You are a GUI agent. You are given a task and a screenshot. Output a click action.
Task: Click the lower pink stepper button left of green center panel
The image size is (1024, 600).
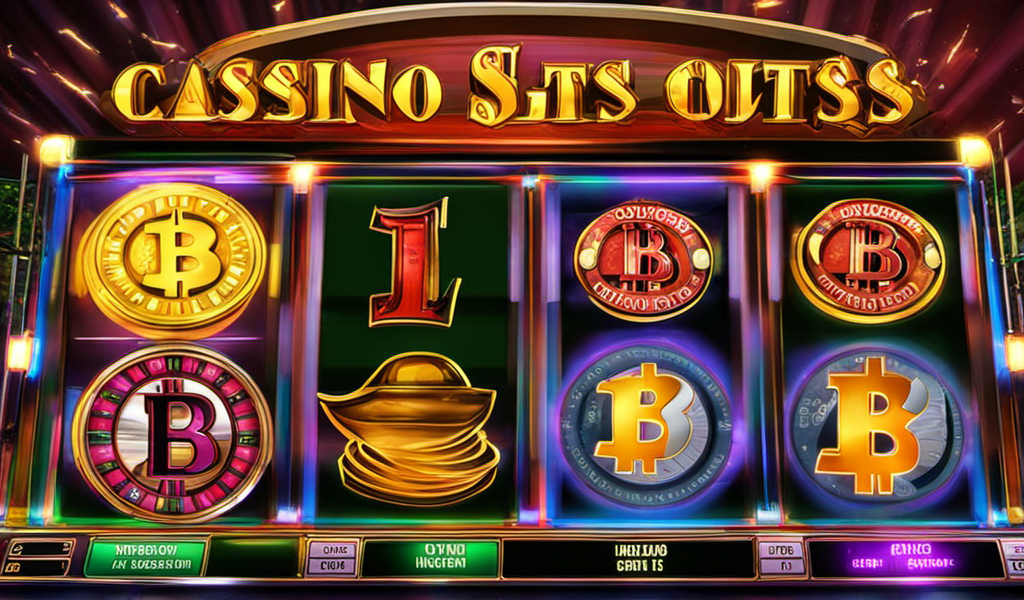pos(332,566)
